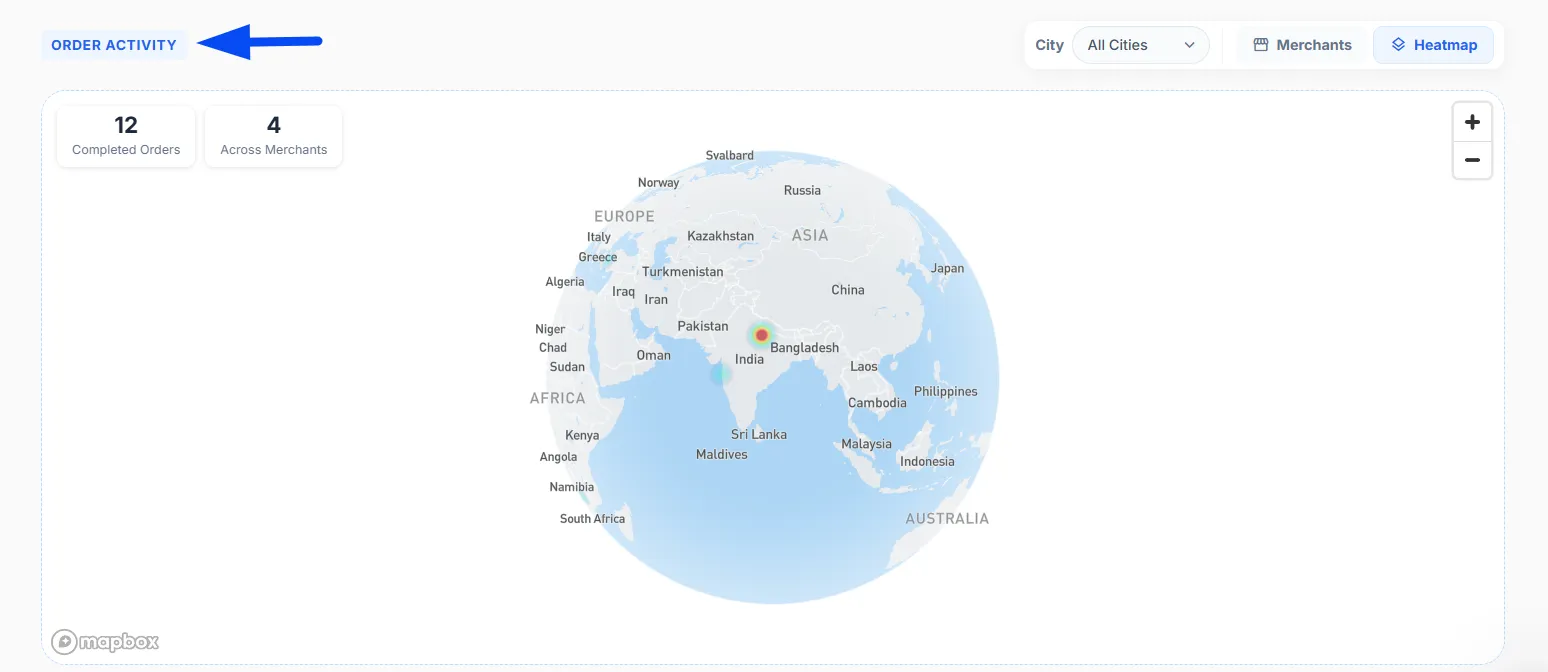Zoom in on the map
The width and height of the screenshot is (1548, 672).
pyautogui.click(x=1472, y=122)
